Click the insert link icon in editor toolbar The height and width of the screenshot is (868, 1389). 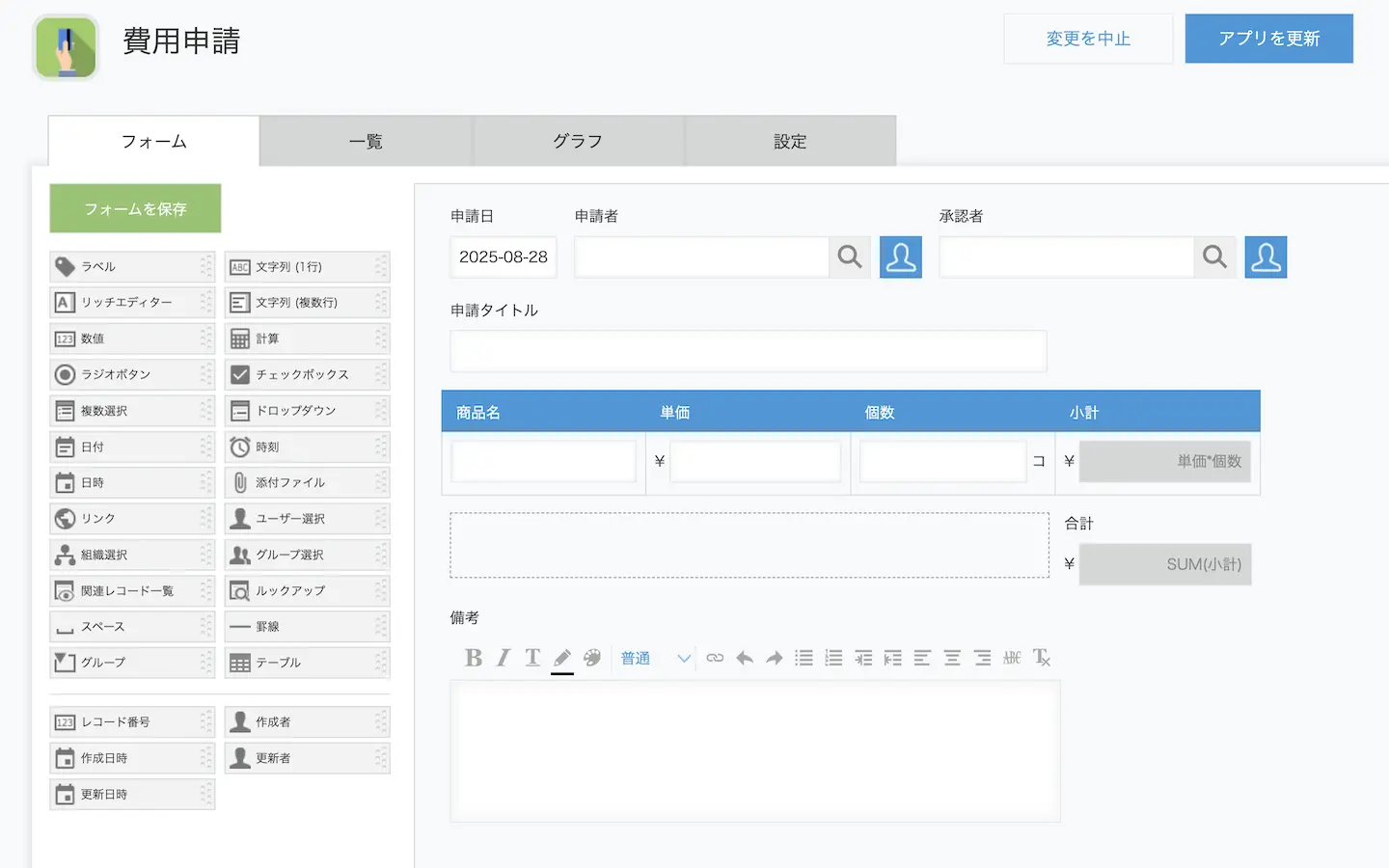pyautogui.click(x=715, y=658)
